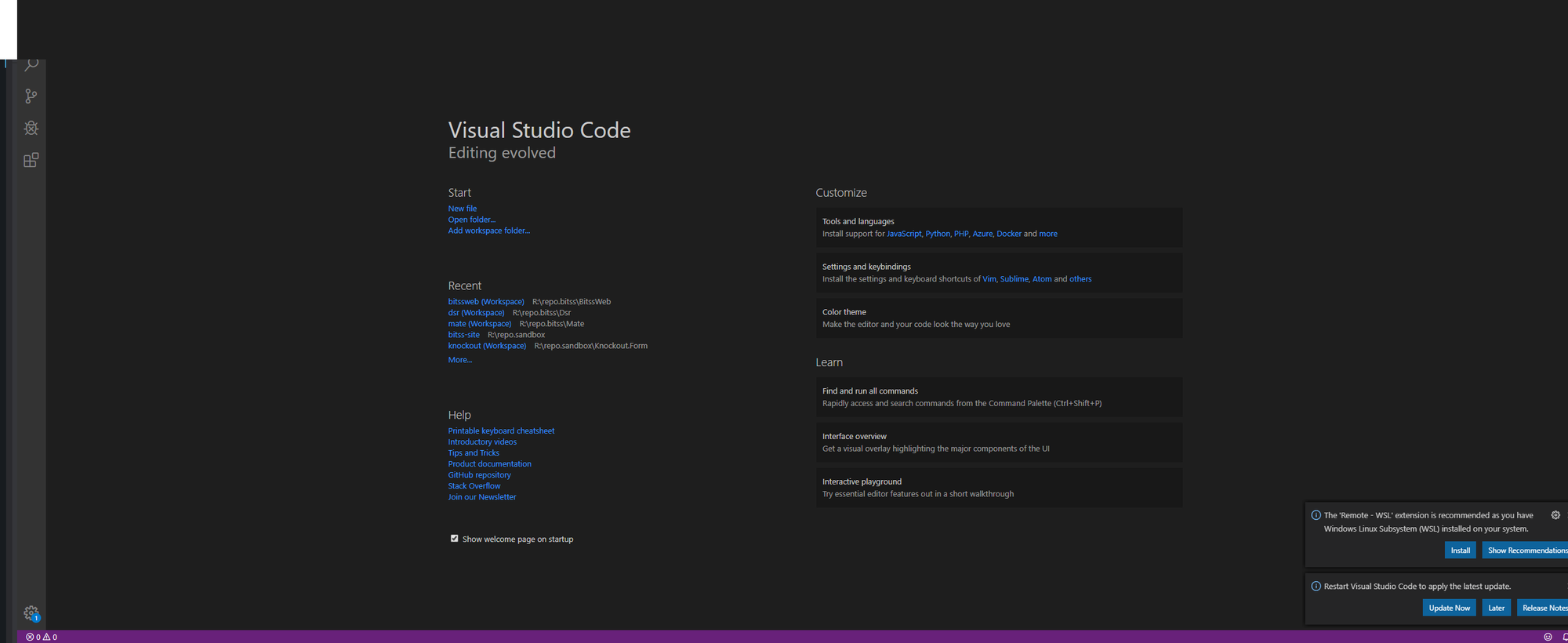The width and height of the screenshot is (1568, 643).
Task: Click Install on WSL notification
Action: click(x=1461, y=550)
